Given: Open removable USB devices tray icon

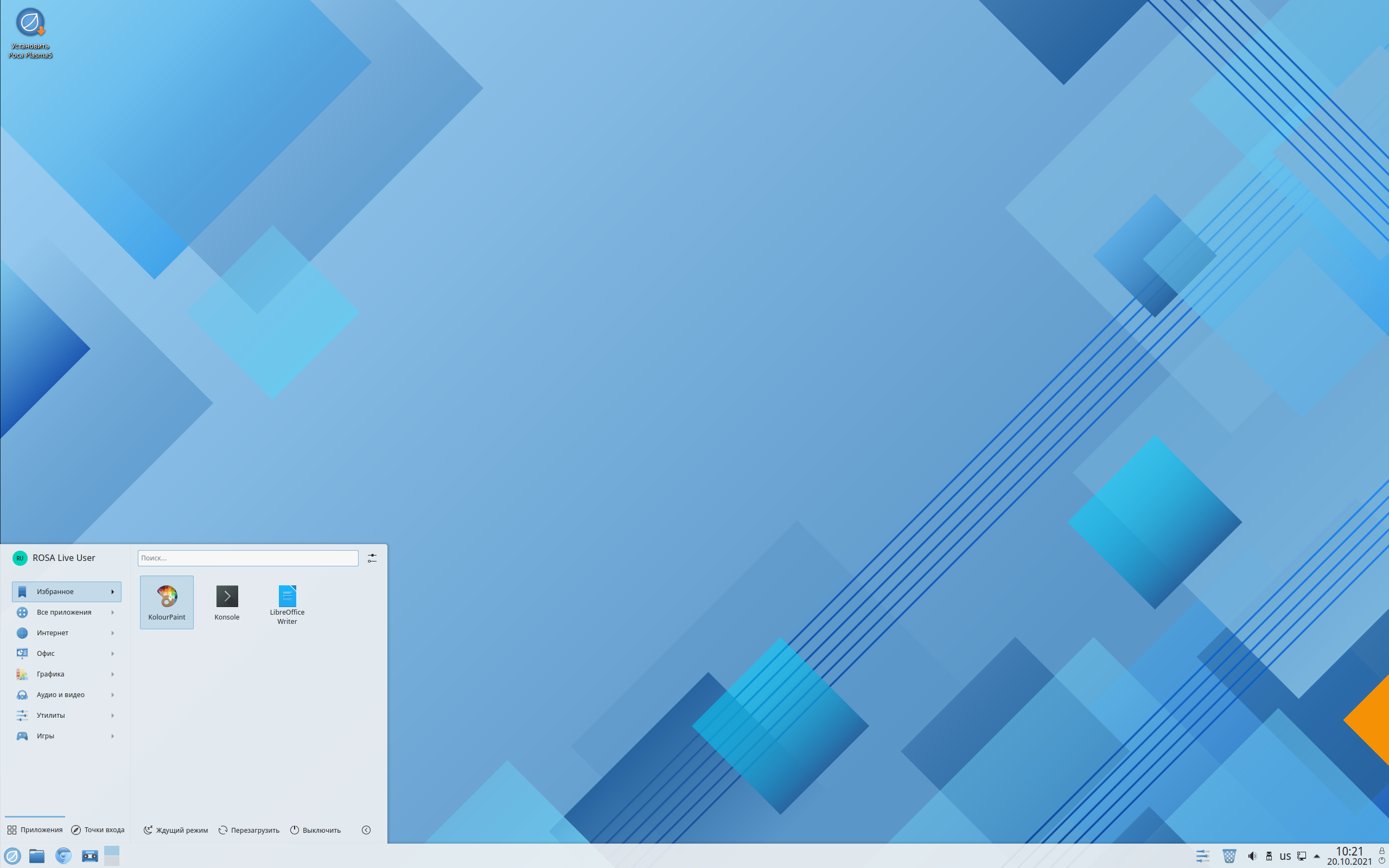Looking at the screenshot, I should click(1269, 856).
